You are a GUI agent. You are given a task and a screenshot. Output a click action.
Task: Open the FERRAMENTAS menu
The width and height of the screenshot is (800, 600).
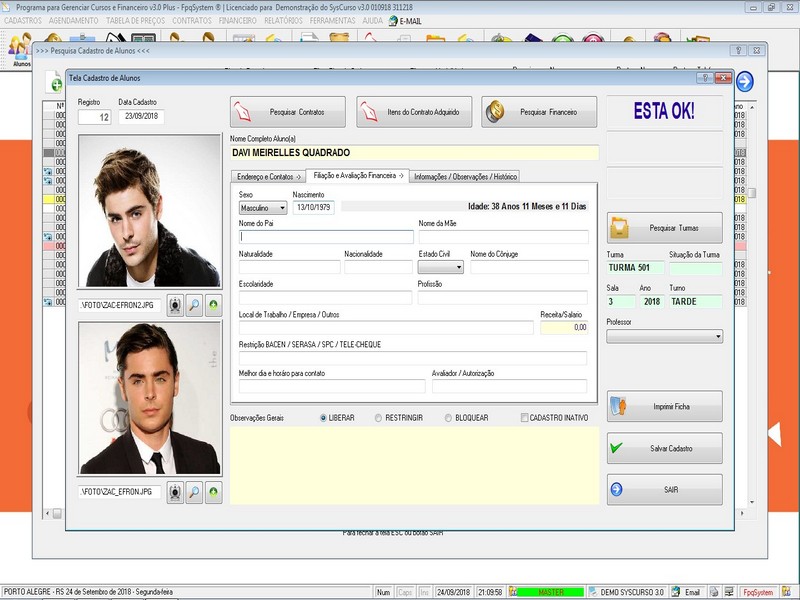[333, 21]
